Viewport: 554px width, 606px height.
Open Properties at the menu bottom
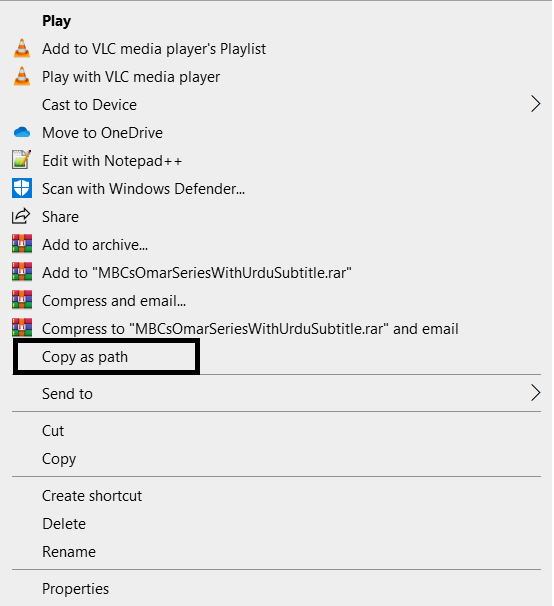coord(75,589)
